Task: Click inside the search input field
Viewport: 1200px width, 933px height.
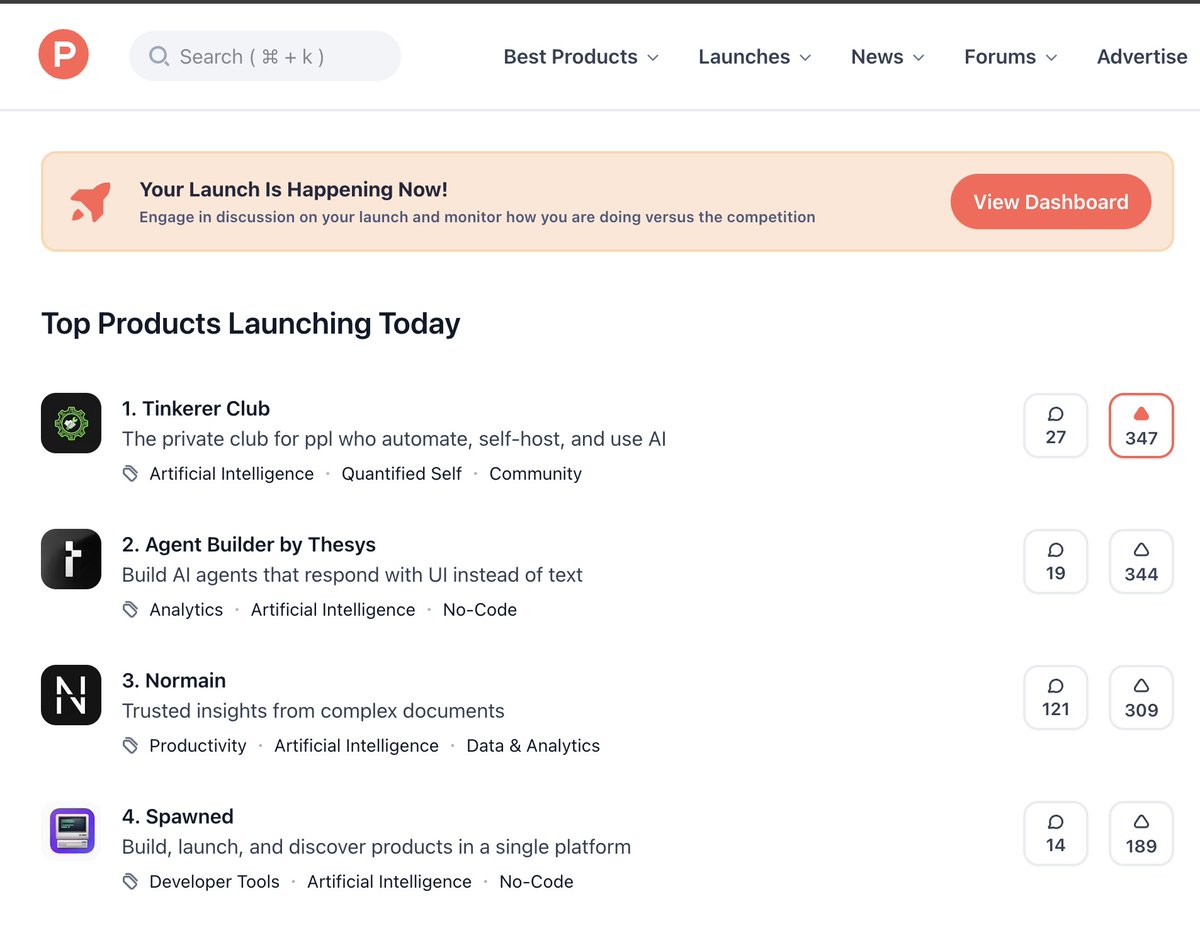Action: (x=265, y=56)
